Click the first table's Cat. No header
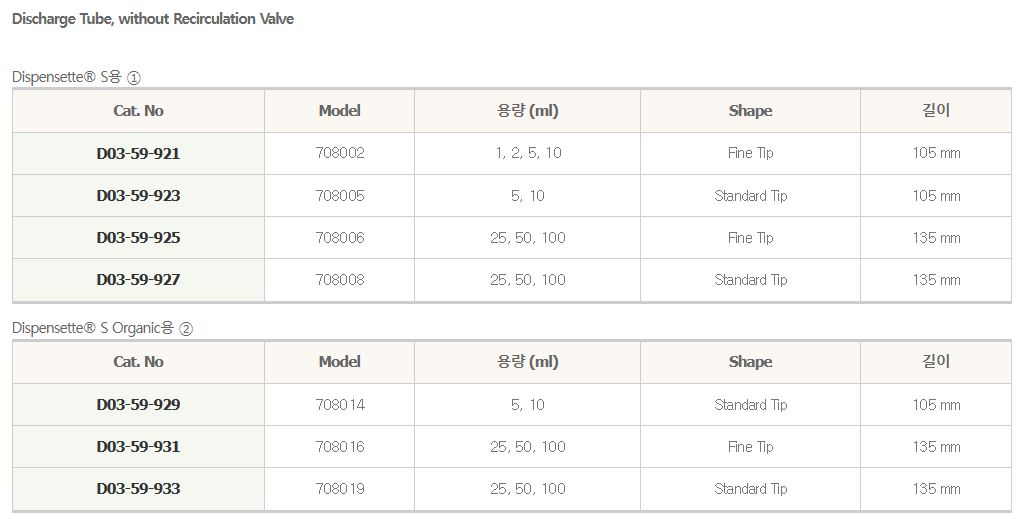1020x525 pixels. 138,111
